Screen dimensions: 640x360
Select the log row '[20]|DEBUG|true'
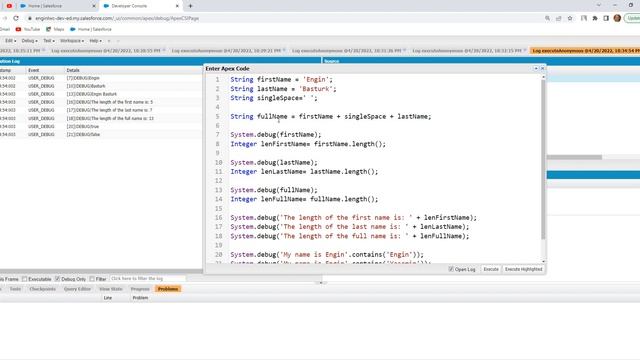(101, 127)
